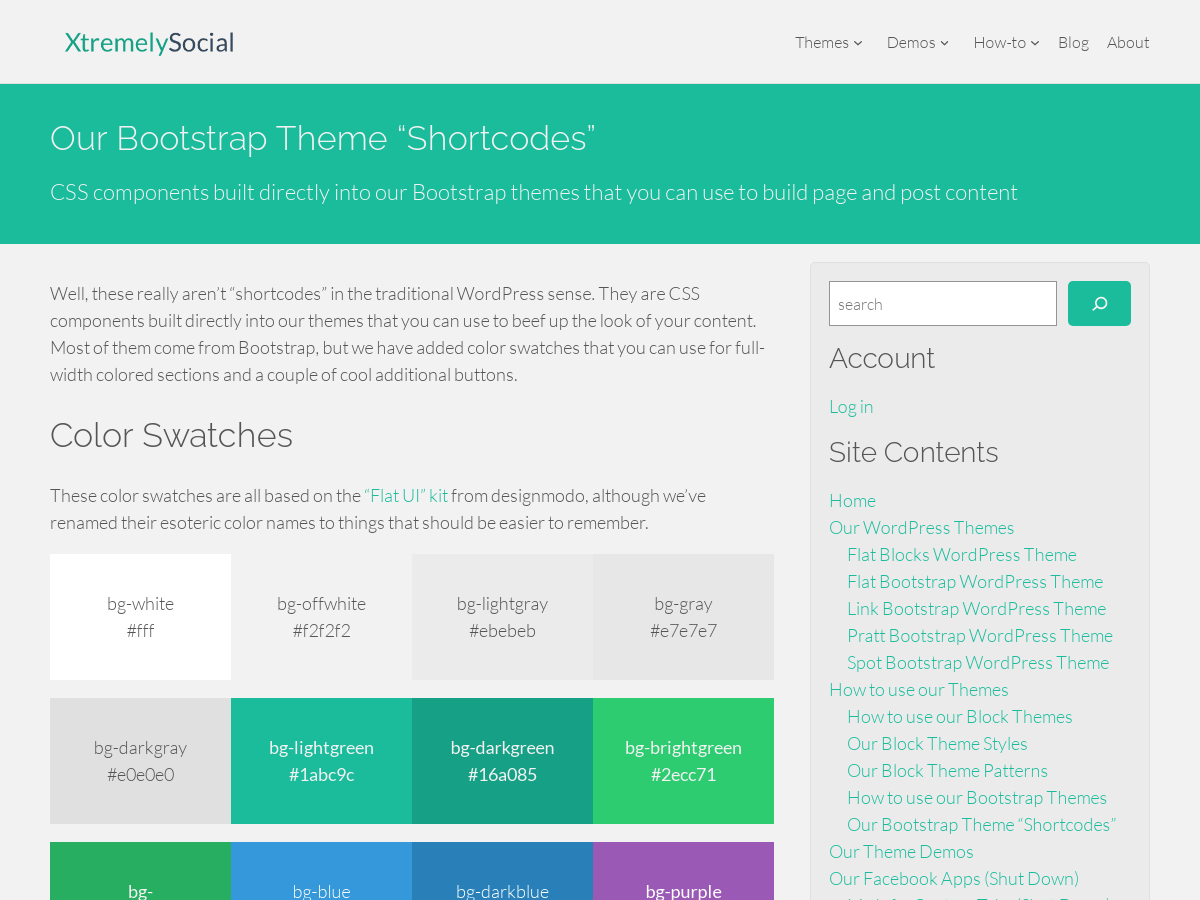The width and height of the screenshot is (1200, 900).
Task: Open Pratt Bootstrap WordPress Theme link
Action: 980,635
